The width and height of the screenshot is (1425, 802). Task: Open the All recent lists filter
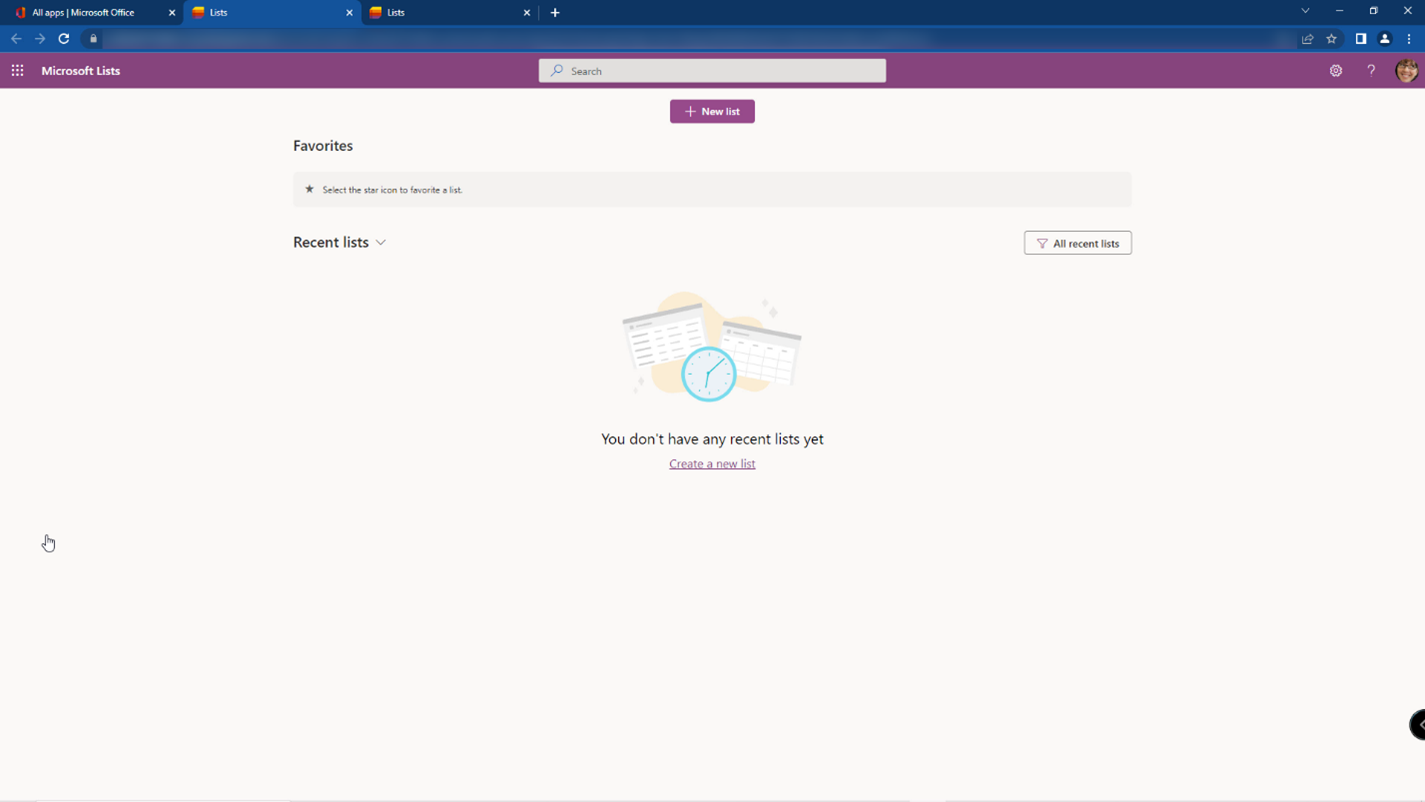pos(1078,243)
